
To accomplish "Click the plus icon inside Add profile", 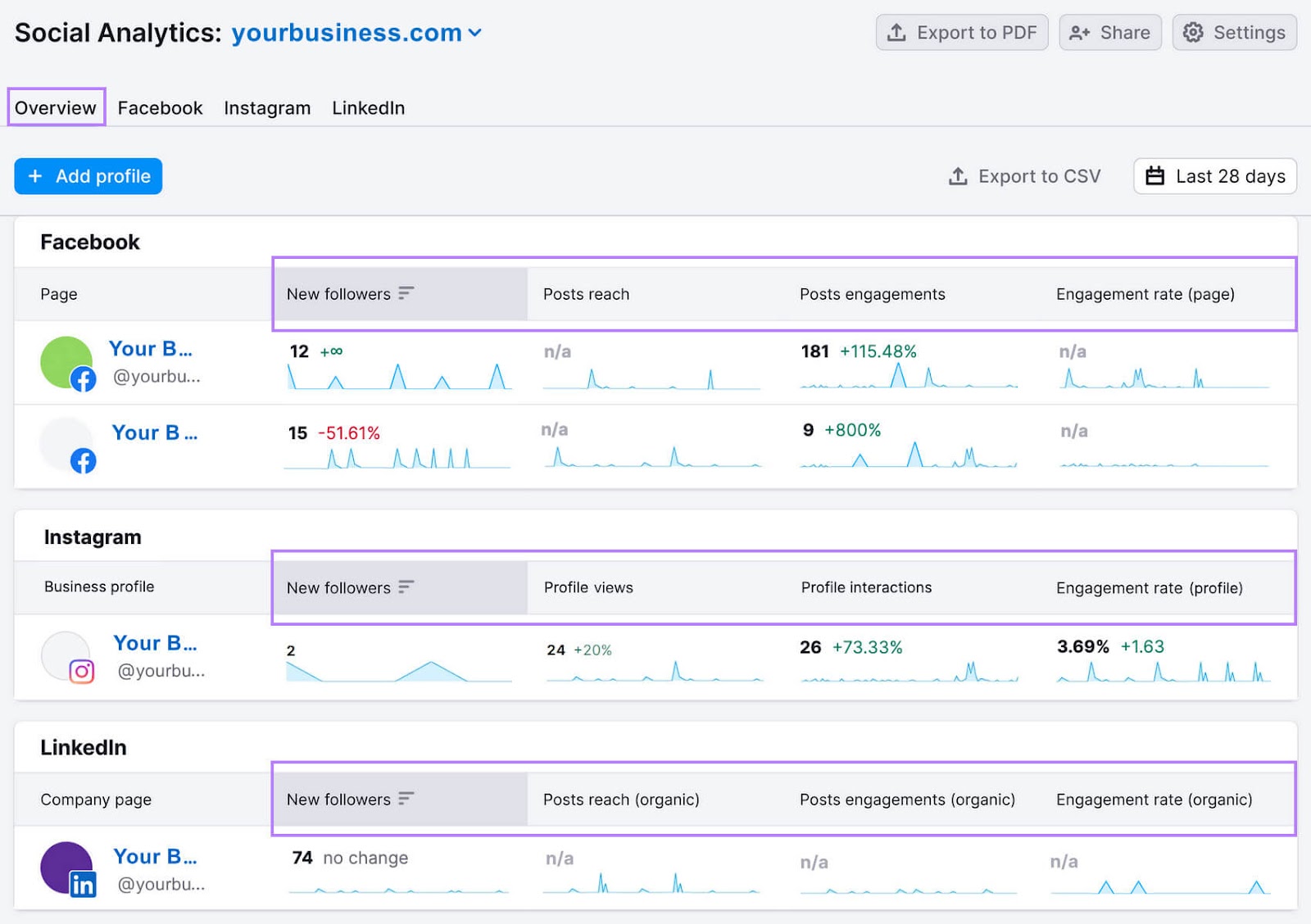I will 34,175.
